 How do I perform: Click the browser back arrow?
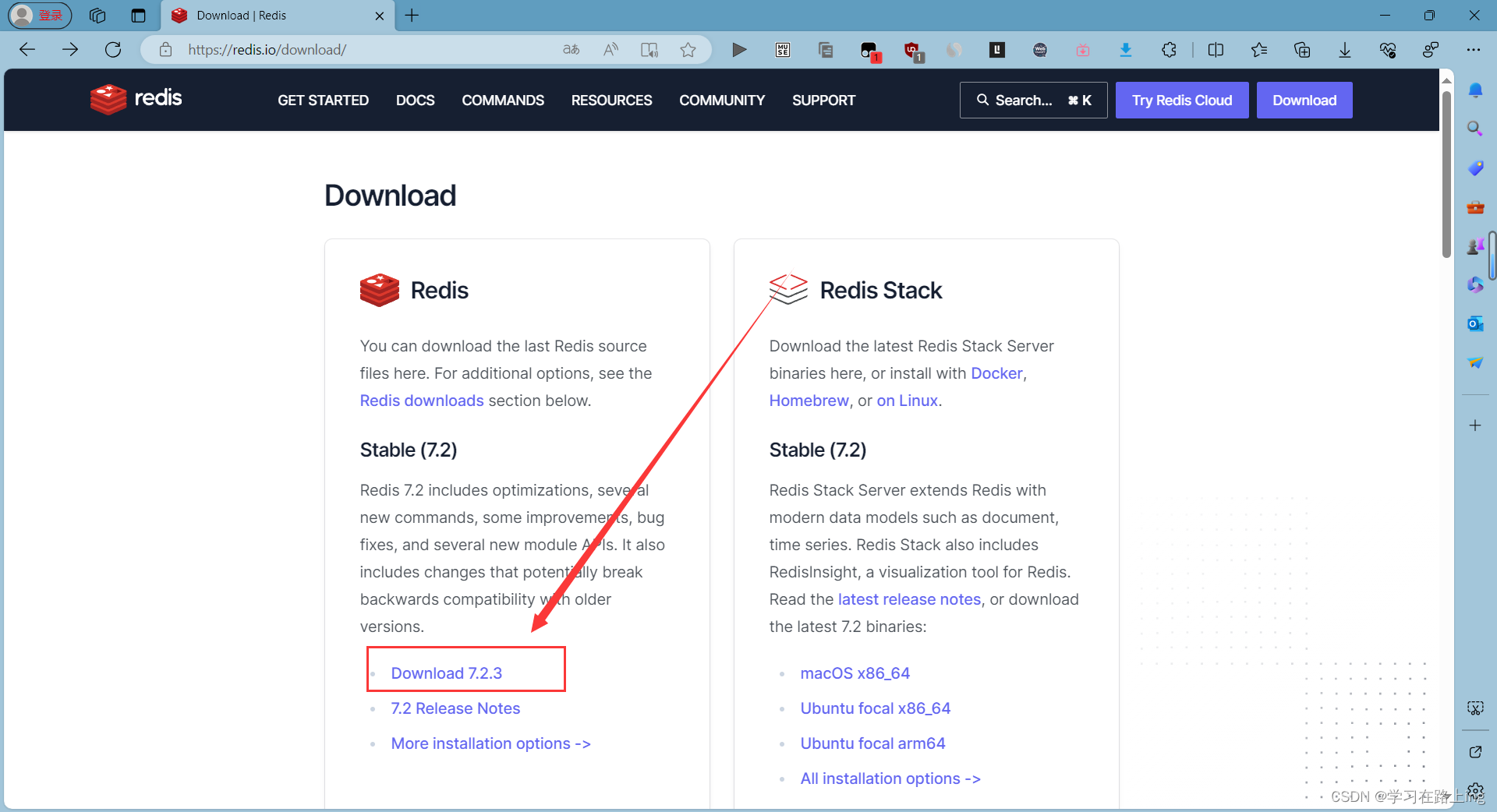click(x=27, y=50)
